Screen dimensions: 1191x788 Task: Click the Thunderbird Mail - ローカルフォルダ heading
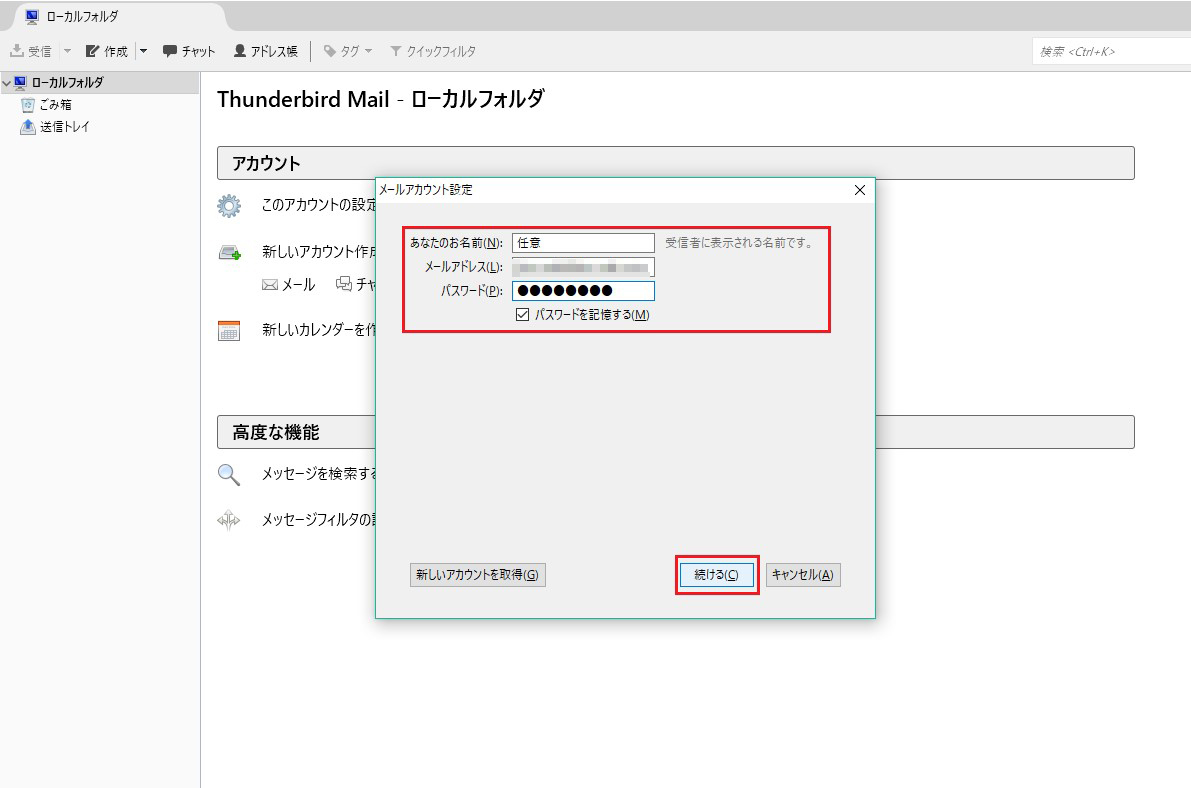coord(381,99)
